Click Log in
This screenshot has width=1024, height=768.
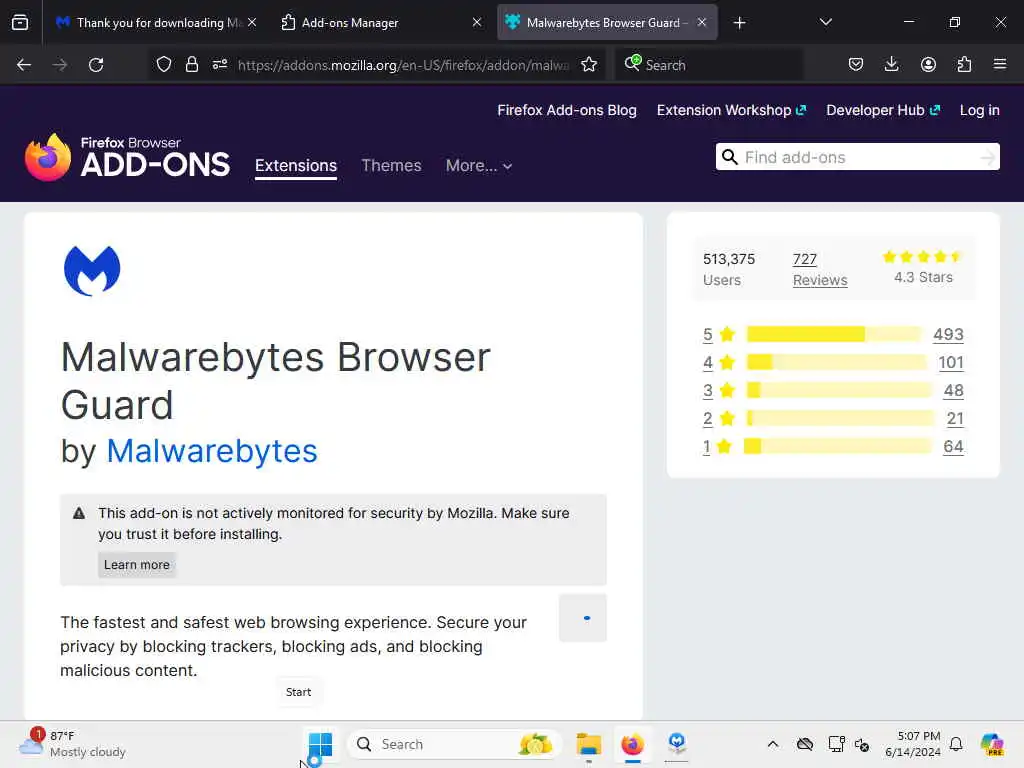(x=980, y=110)
